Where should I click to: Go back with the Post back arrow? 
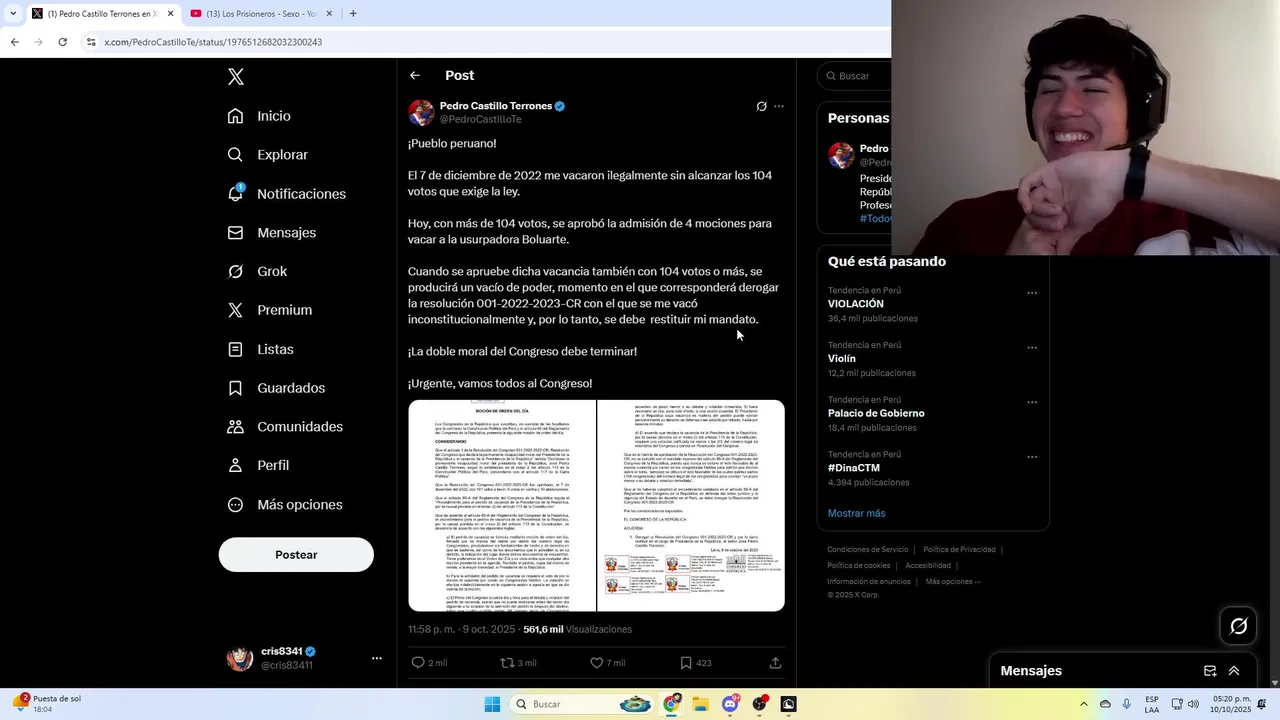coord(415,75)
